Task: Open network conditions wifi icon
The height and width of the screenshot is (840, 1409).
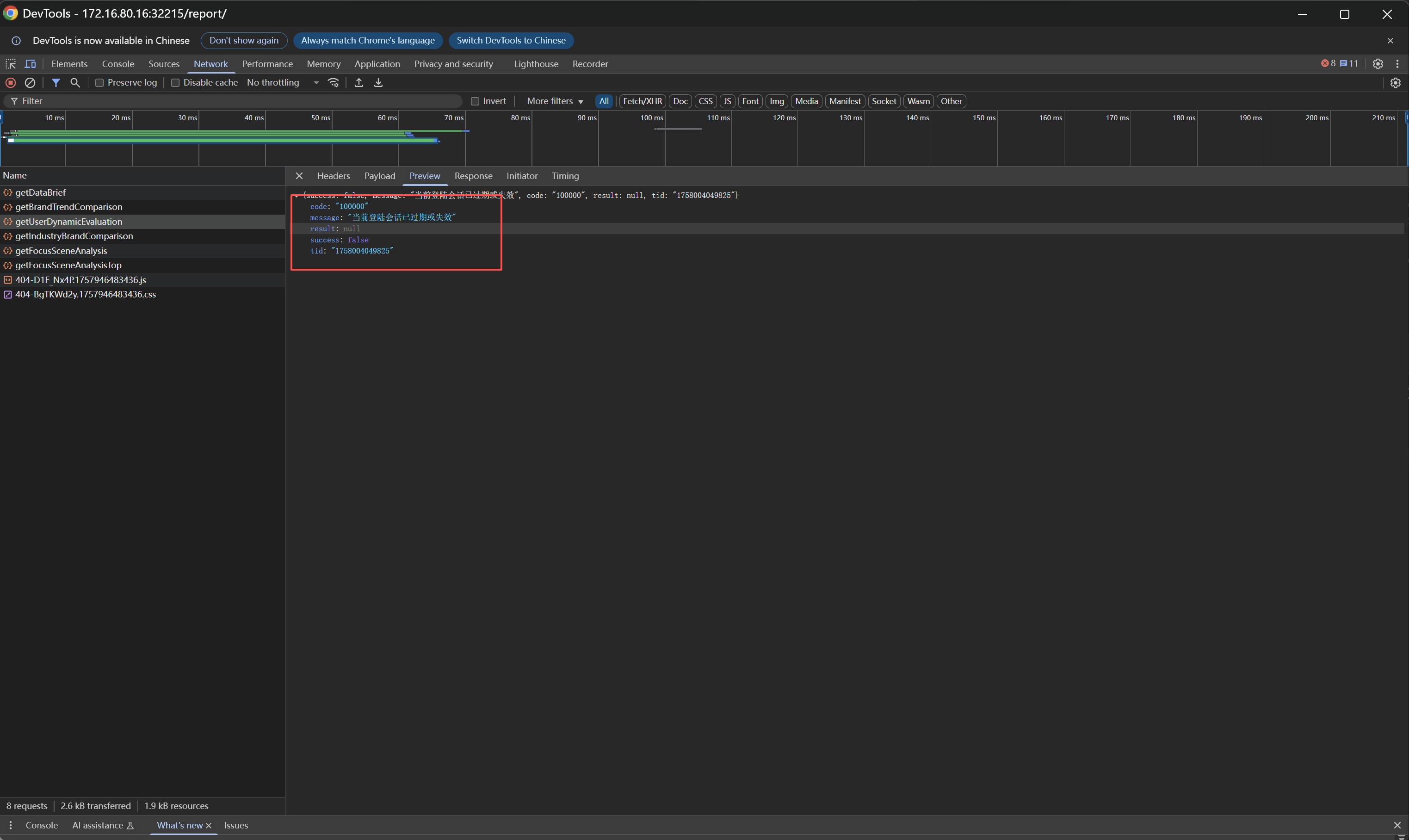Action: point(334,83)
